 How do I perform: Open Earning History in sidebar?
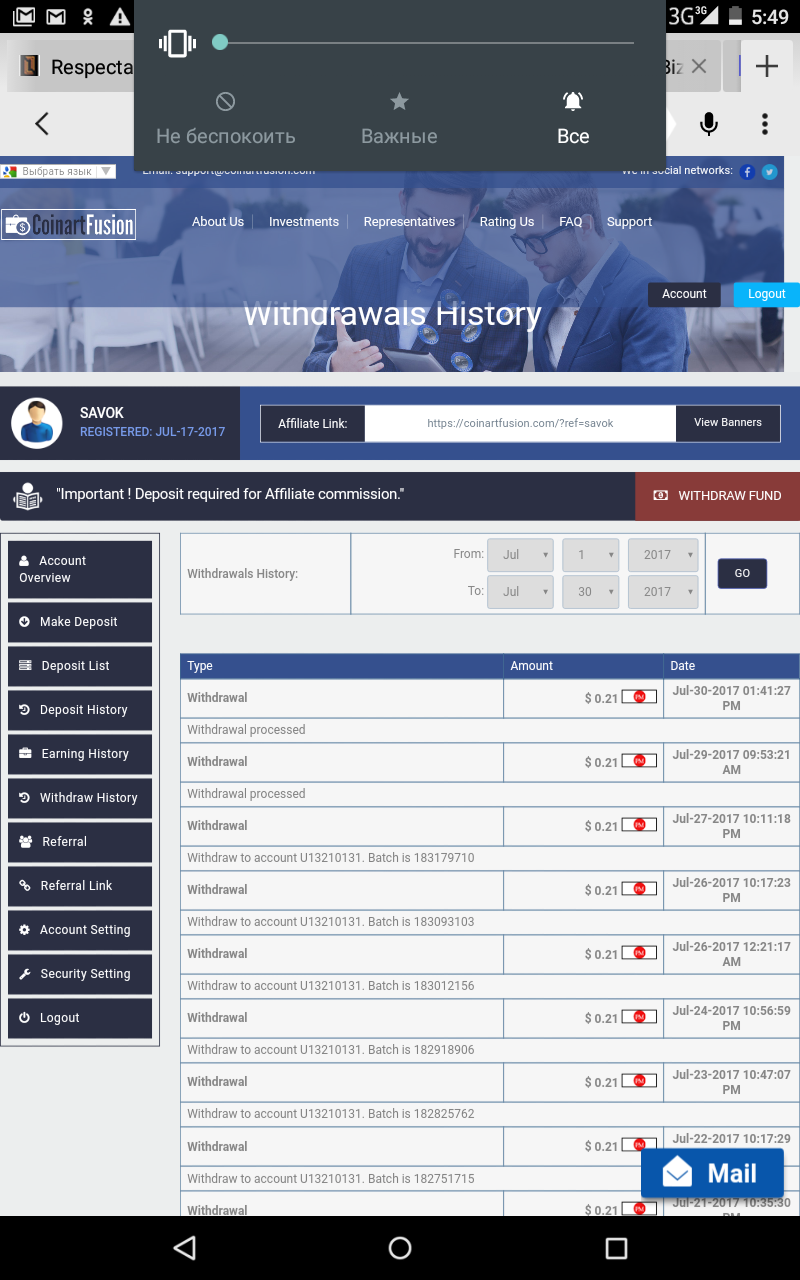80,754
